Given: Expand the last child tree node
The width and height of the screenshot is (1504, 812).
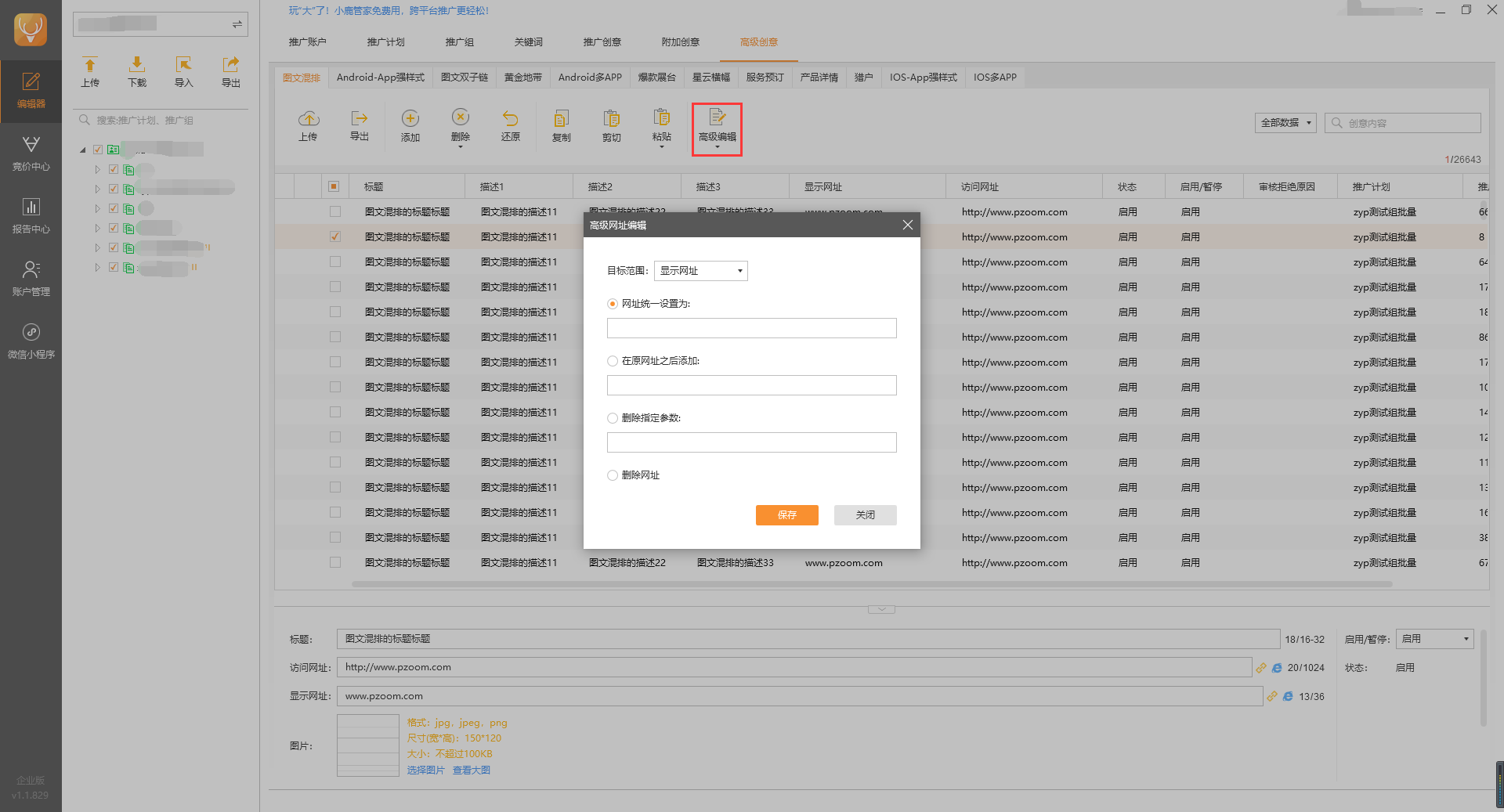Looking at the screenshot, I should coord(97,267).
